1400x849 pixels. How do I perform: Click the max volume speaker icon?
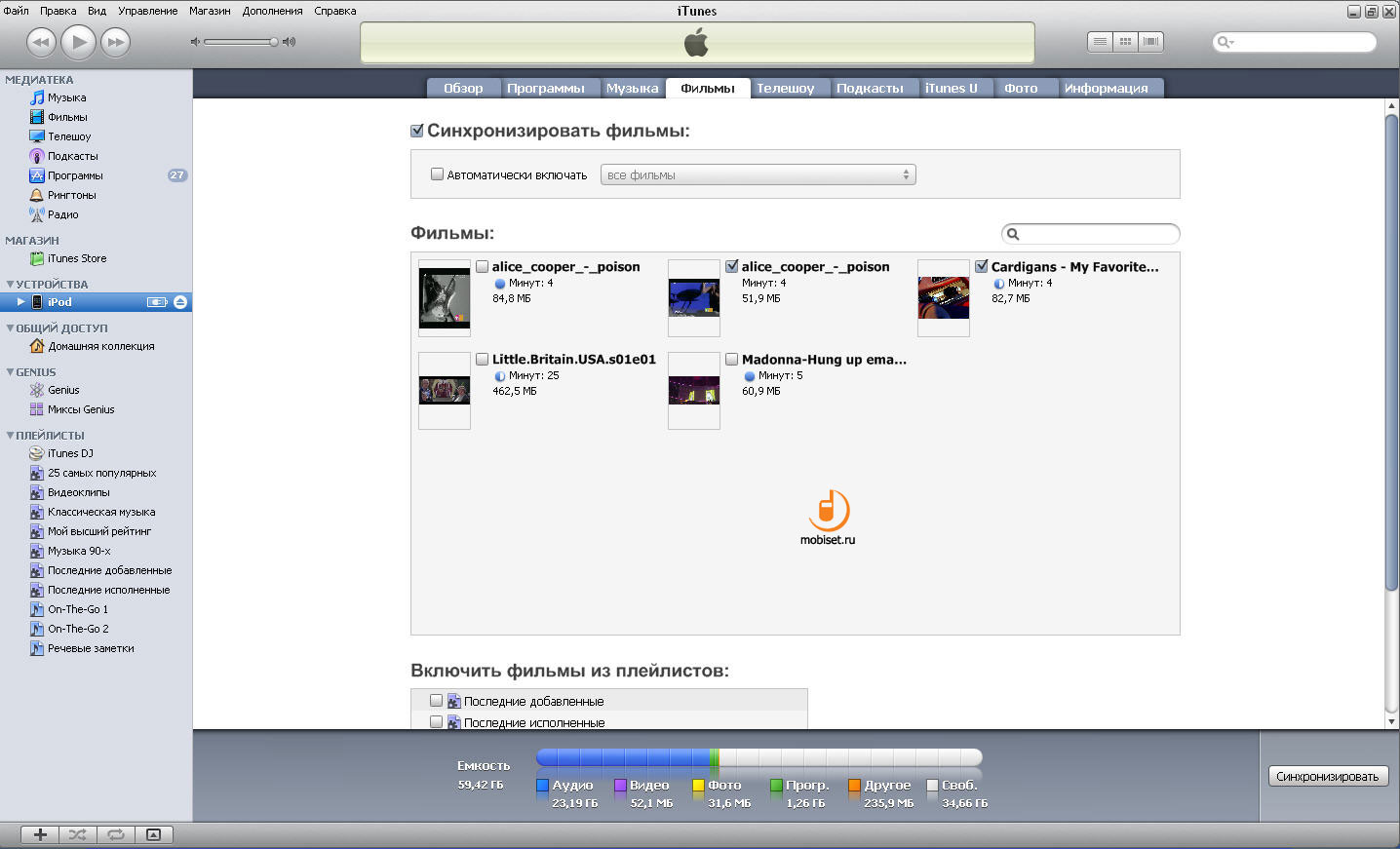point(289,42)
